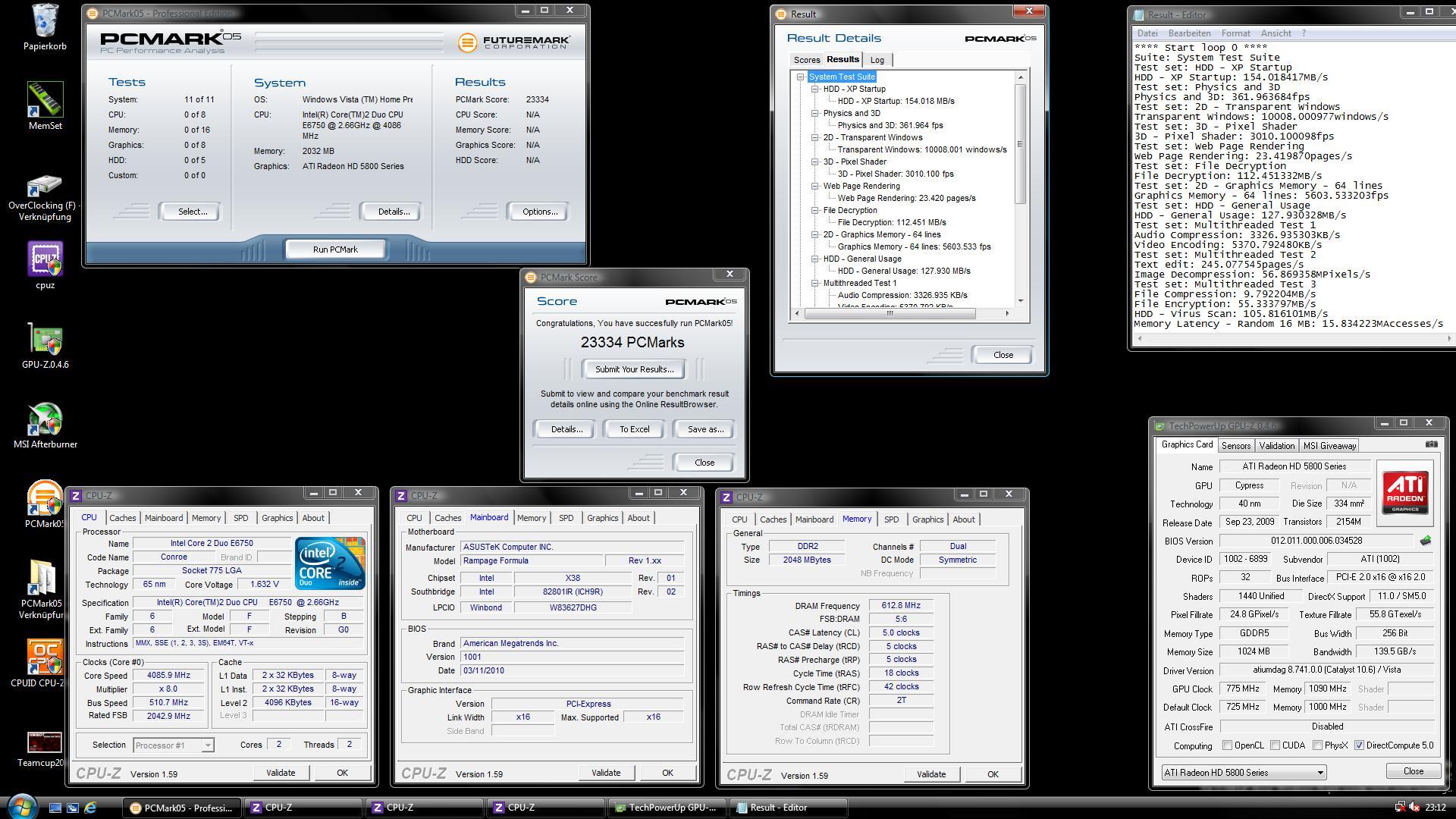
Task: Click the Switch Between Windows quick launch icon
Action: (x=73, y=808)
